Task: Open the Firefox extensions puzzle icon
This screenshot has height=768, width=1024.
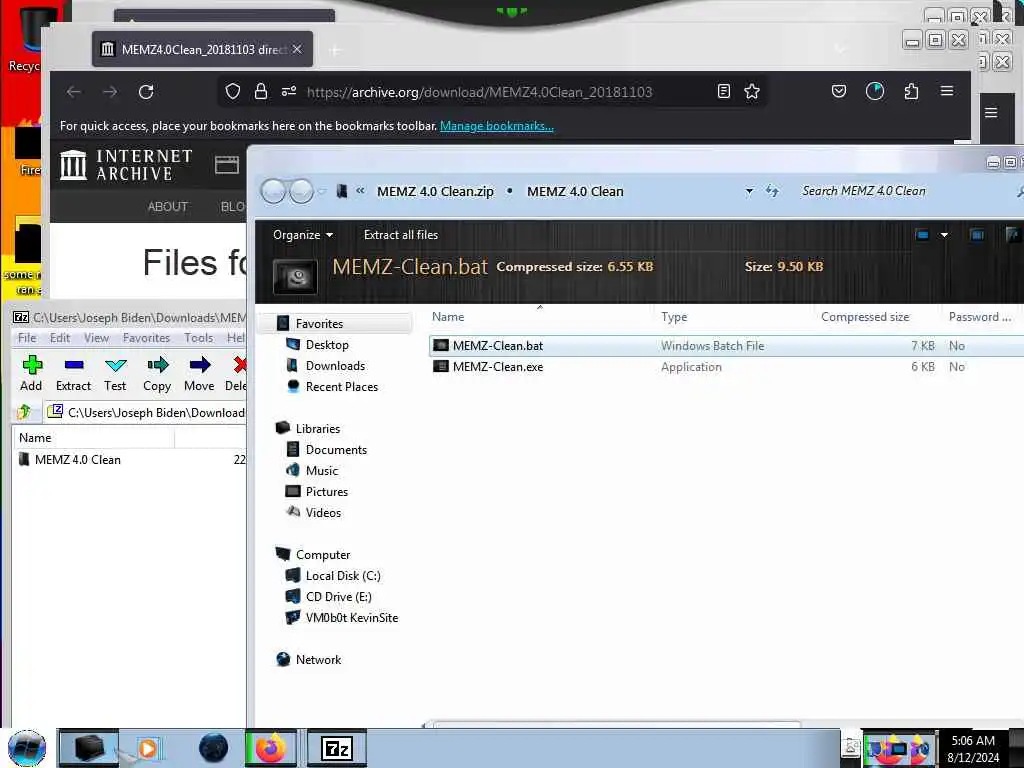Action: click(912, 91)
